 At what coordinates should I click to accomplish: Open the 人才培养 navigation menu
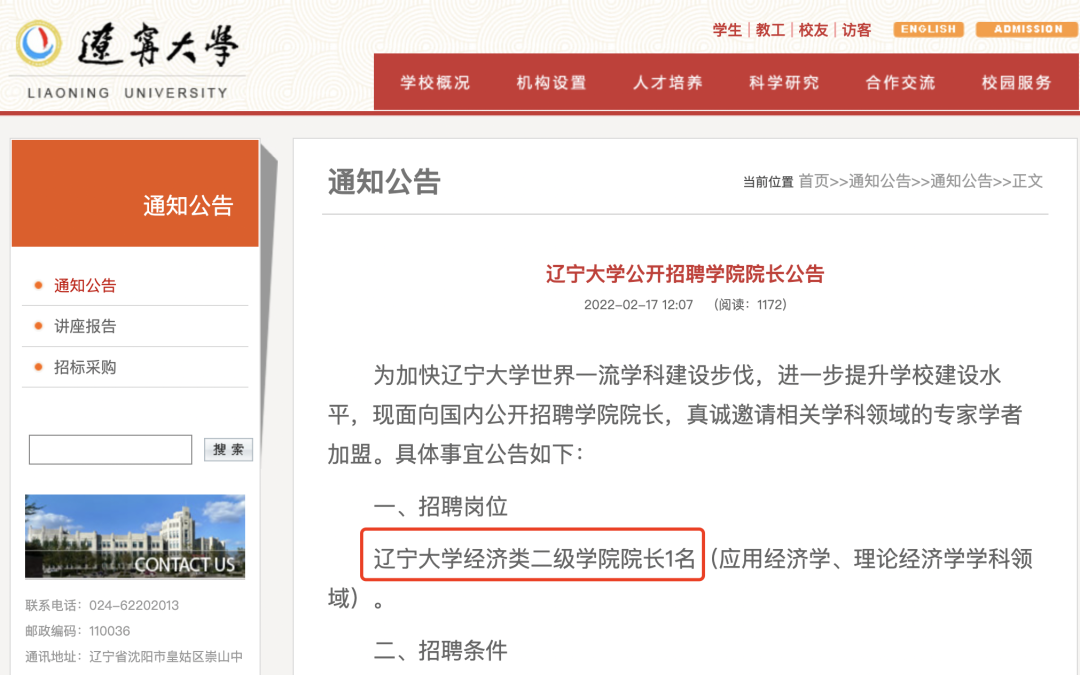tap(668, 83)
